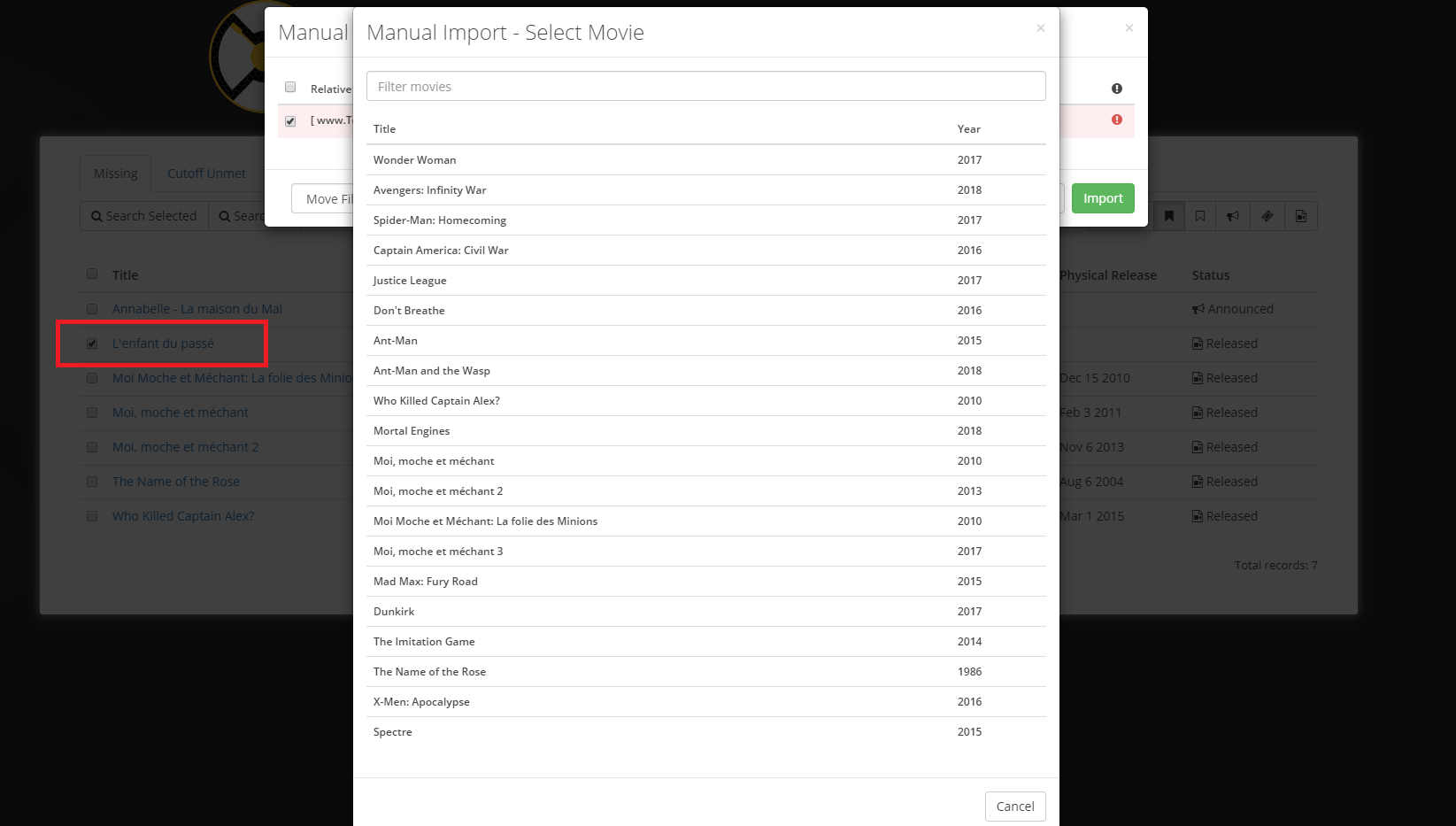Viewport: 1456px width, 826px height.
Task: Select Wonder Woman from the movie list
Action: pyautogui.click(x=415, y=159)
